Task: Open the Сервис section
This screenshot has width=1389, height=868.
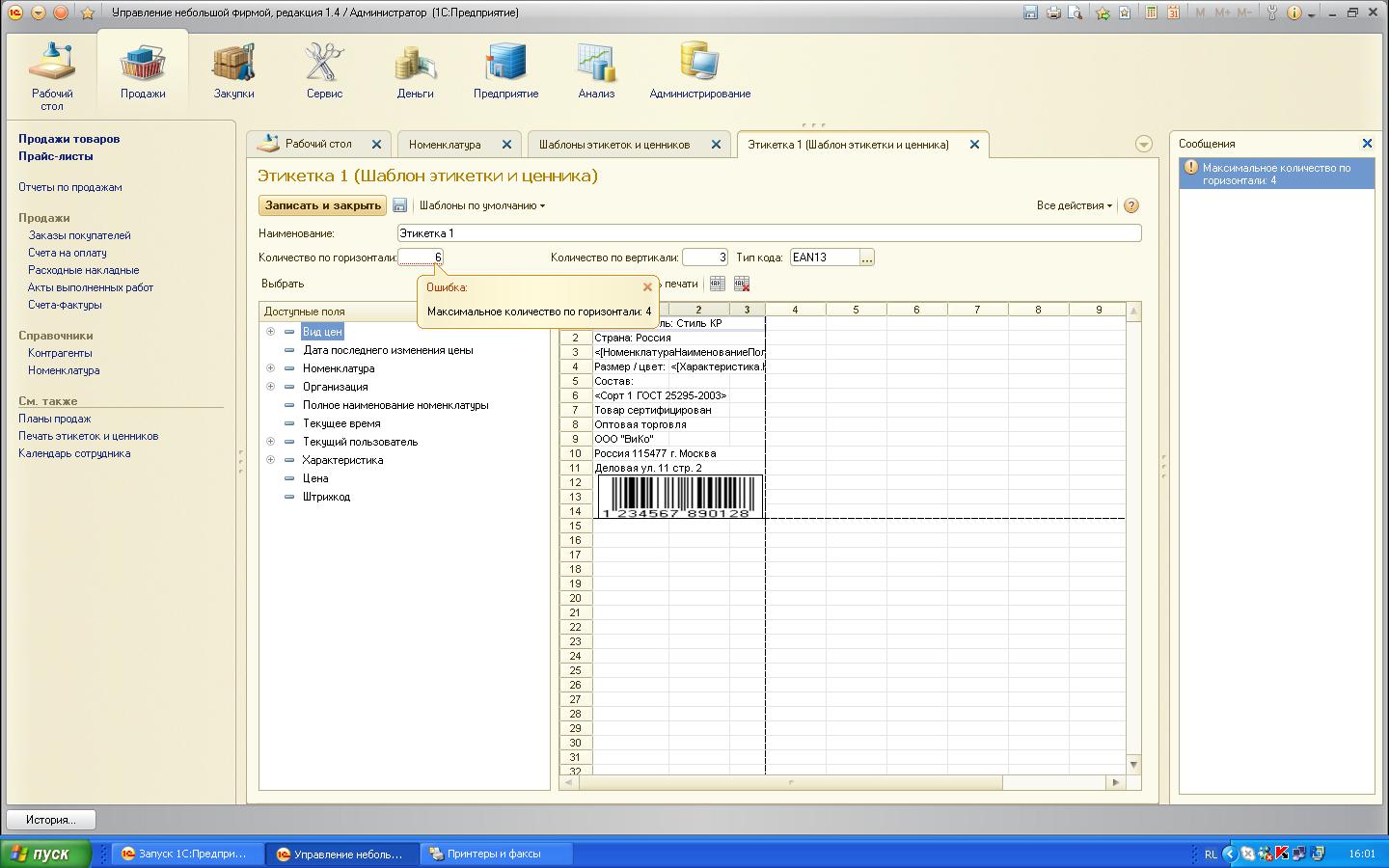Action: (324, 71)
